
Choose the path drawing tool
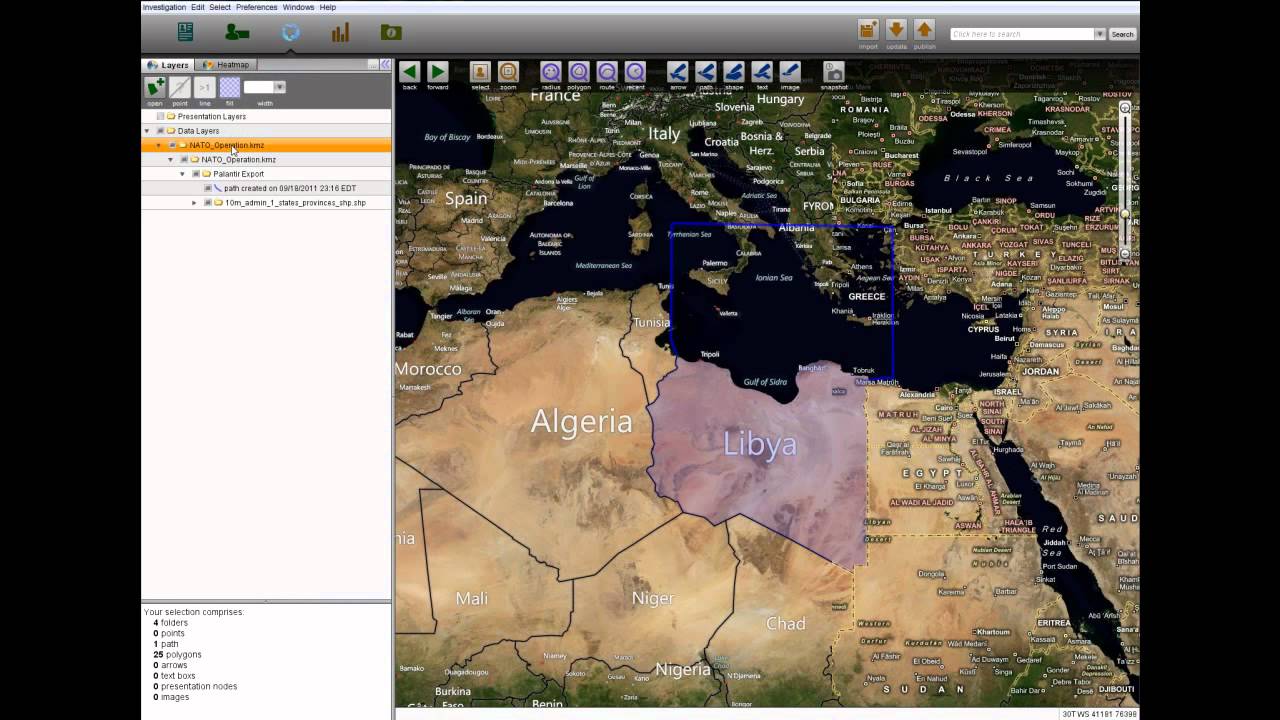tap(706, 71)
